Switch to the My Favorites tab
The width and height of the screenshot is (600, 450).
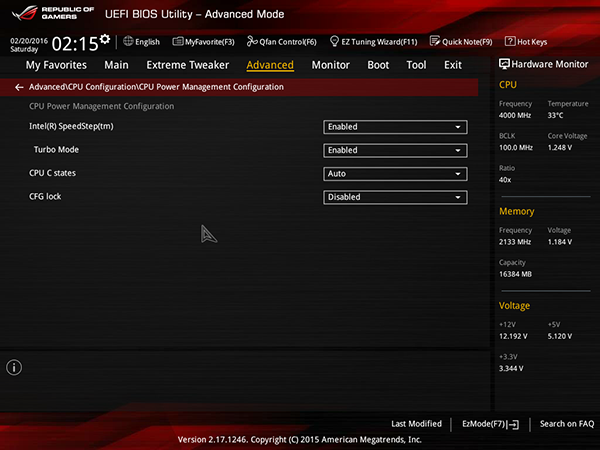pos(56,65)
